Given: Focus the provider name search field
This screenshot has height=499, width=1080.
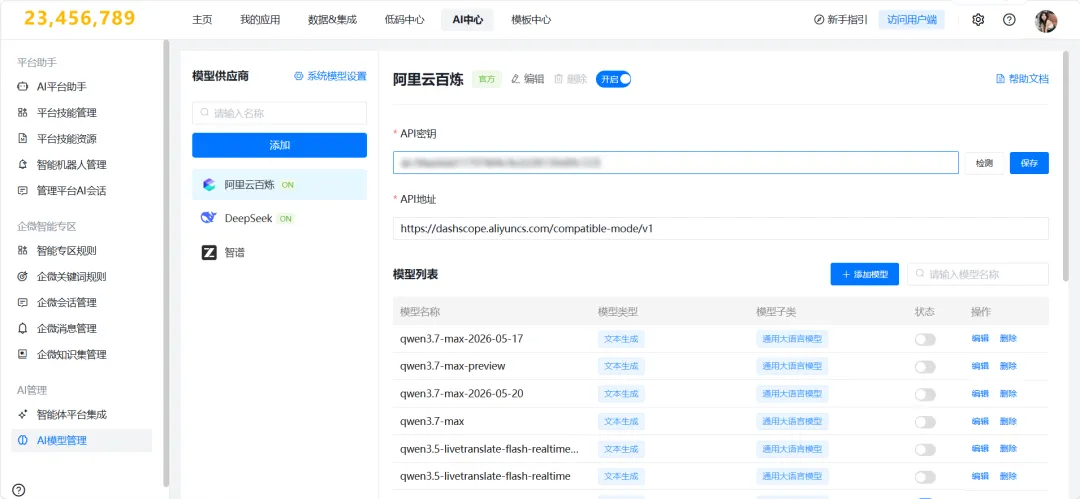Looking at the screenshot, I should (x=280, y=113).
